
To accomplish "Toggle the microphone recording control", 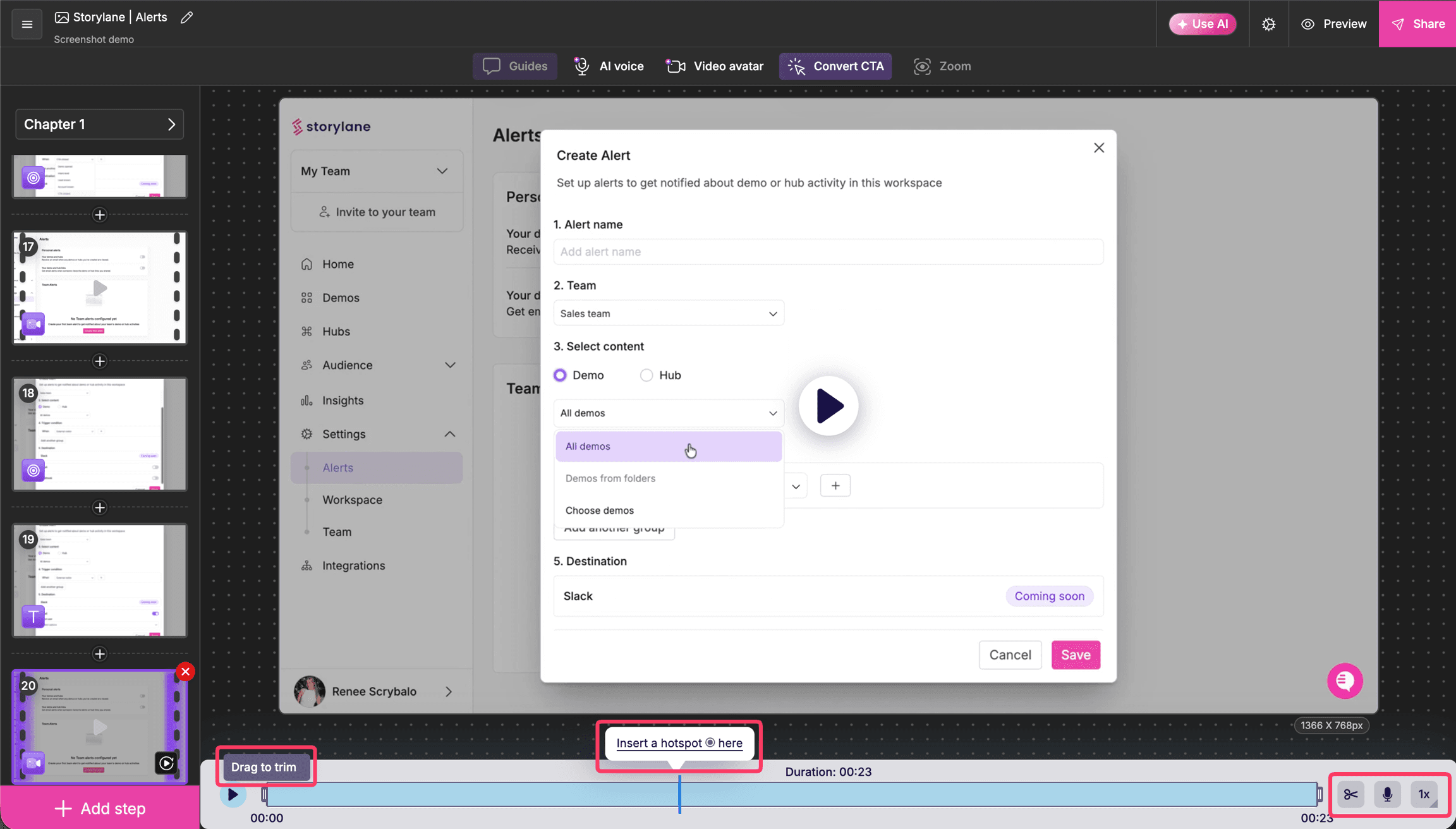I will [1388, 794].
